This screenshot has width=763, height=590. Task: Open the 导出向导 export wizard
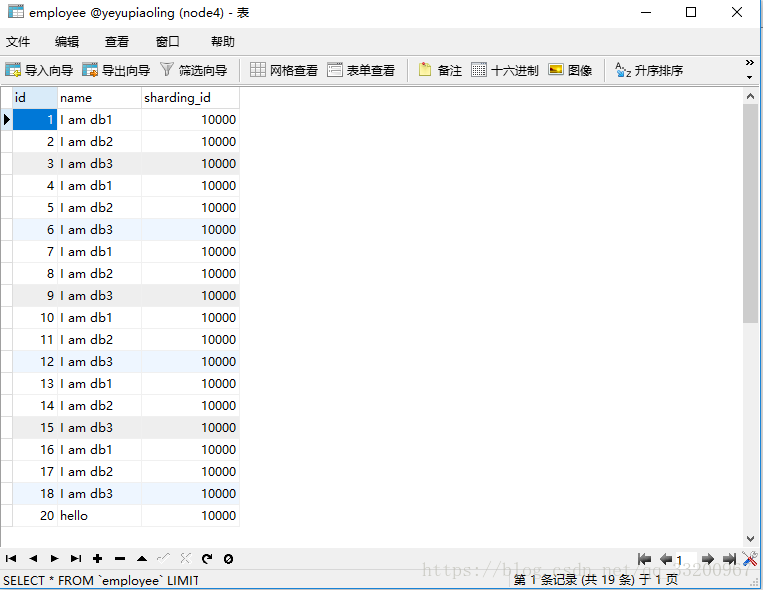coord(116,70)
